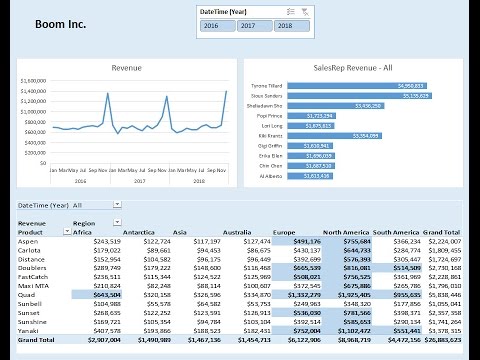Click the Revenue pivot field label
Image resolution: width=480 pixels, height=360 pixels.
click(x=32, y=223)
